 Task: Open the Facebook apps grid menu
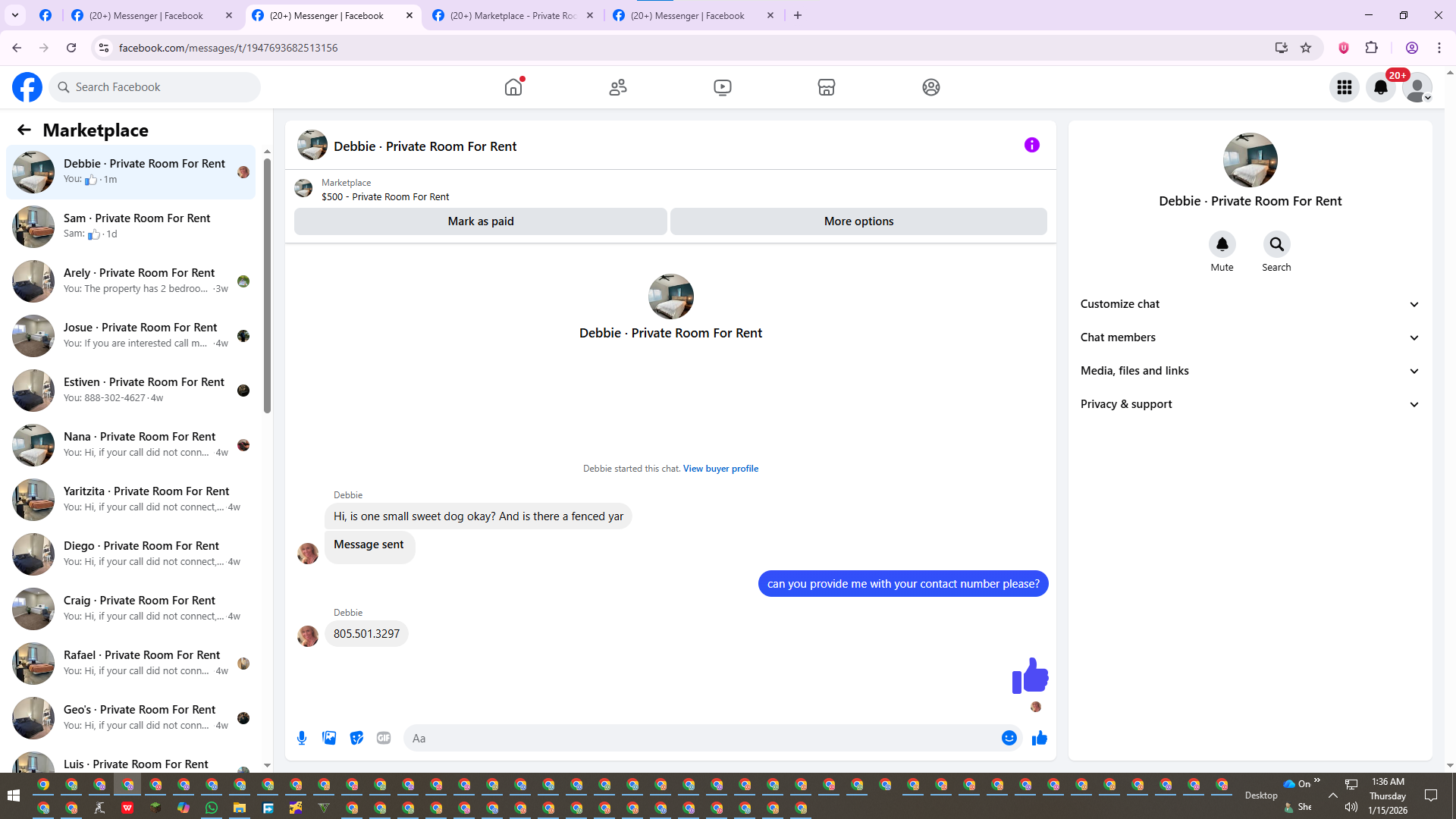click(x=1344, y=87)
